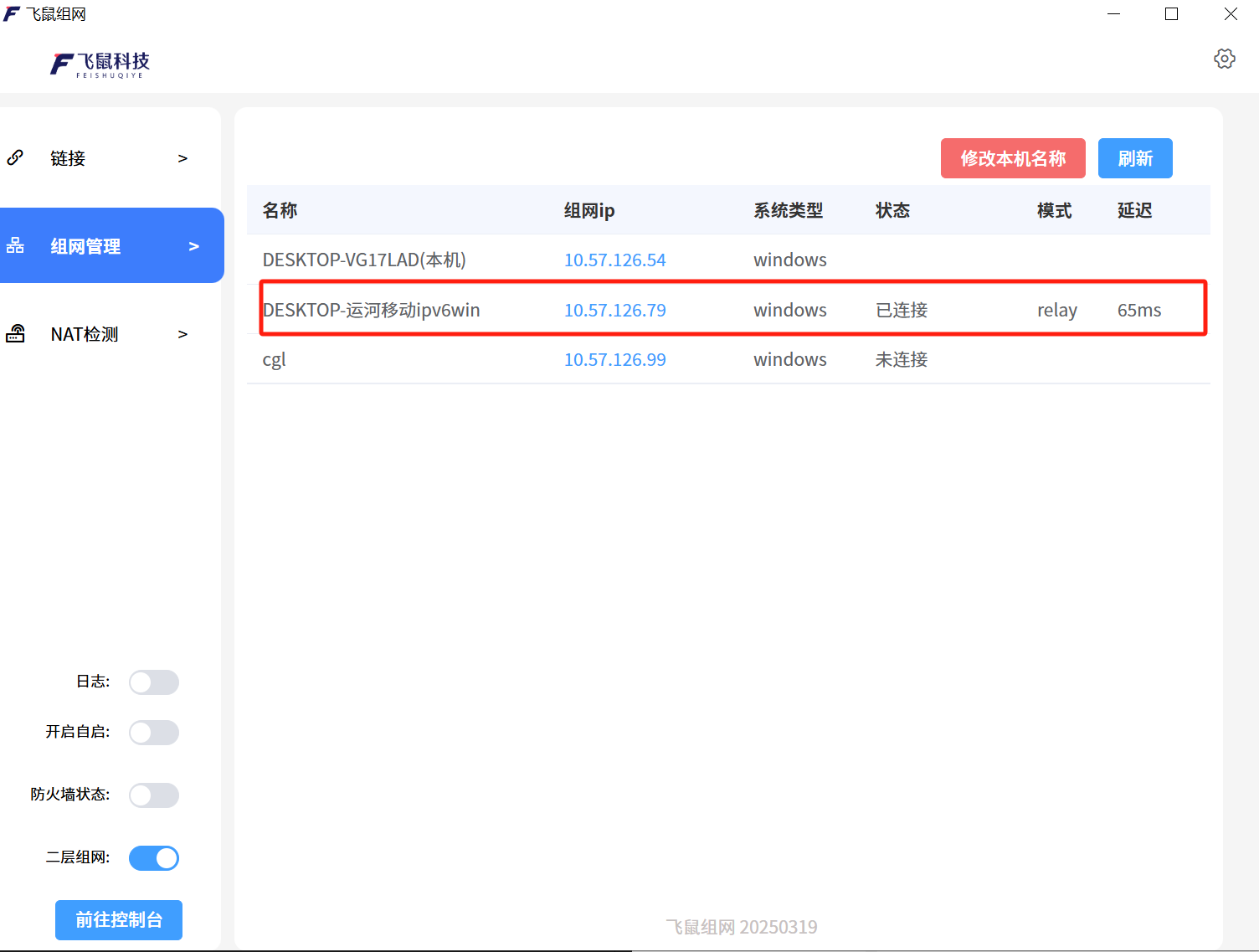Image resolution: width=1259 pixels, height=952 pixels.
Task: Open the 链接 menu item
Action: tap(68, 158)
